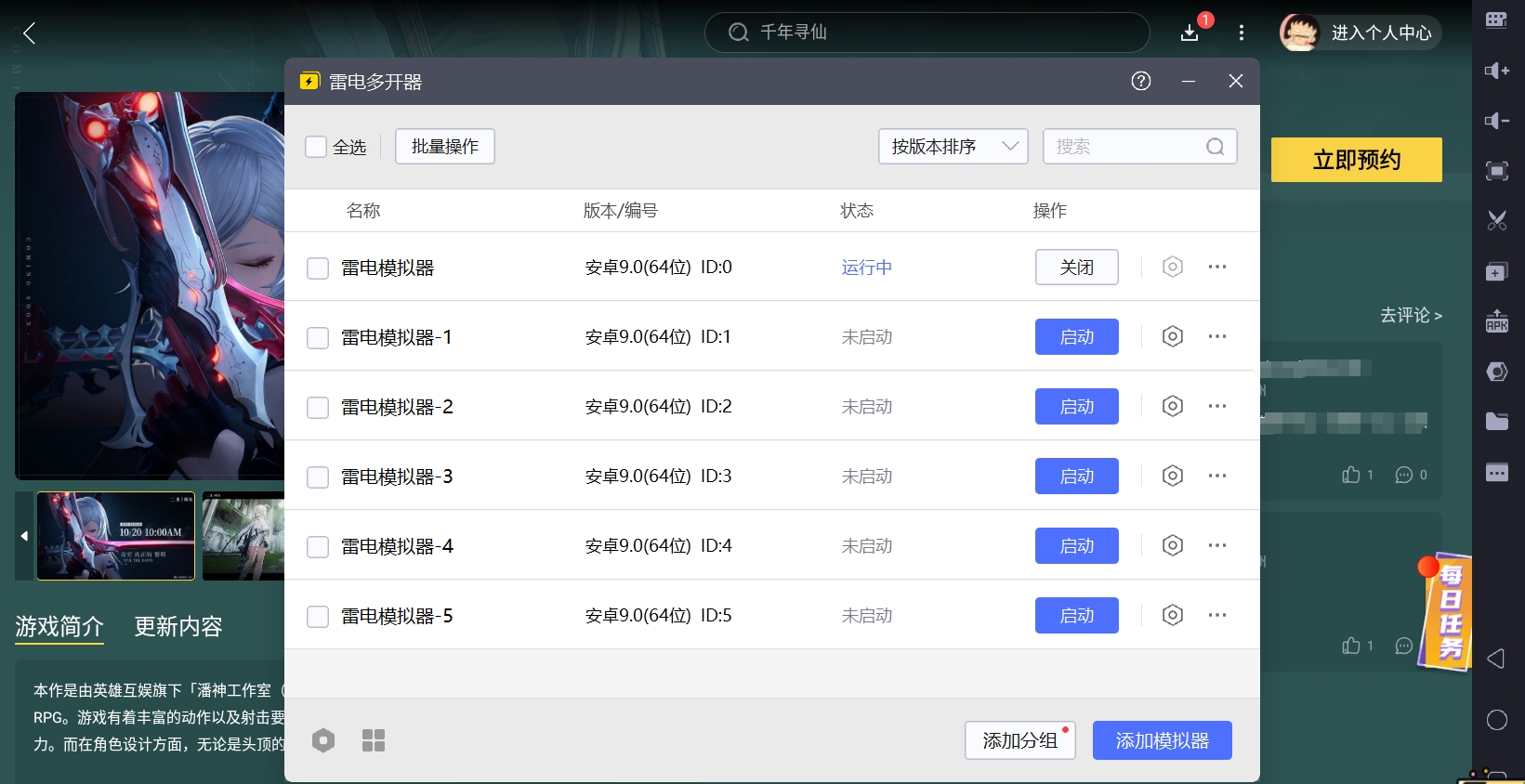This screenshot has height=784, width=1525.
Task: Click the fullscreen icon in sidebar
Action: [1496, 171]
